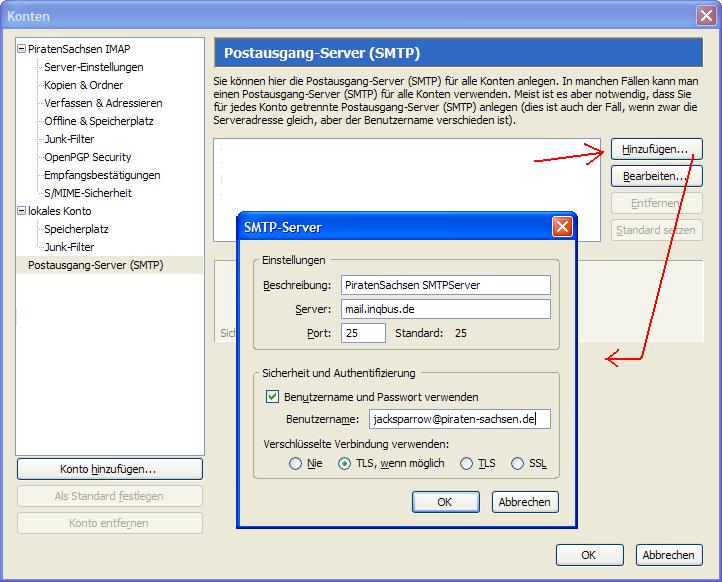The height and width of the screenshot is (582, 722).
Task: Collapse the PiratenSachsen IMAP tree node
Action: [22, 49]
